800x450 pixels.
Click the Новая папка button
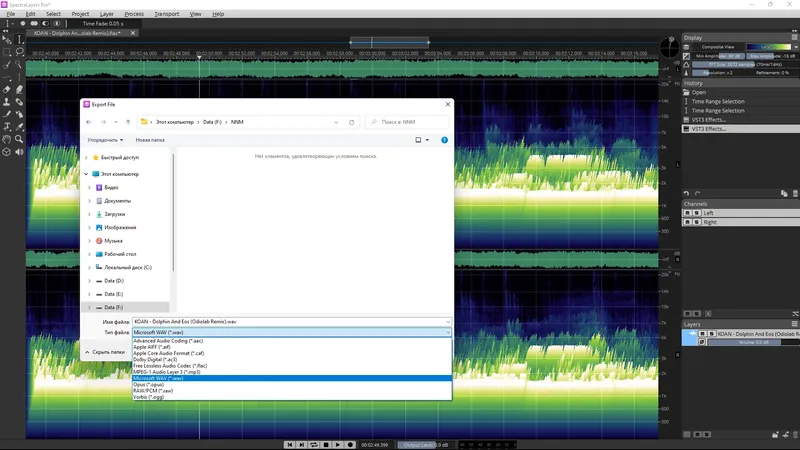(150, 140)
